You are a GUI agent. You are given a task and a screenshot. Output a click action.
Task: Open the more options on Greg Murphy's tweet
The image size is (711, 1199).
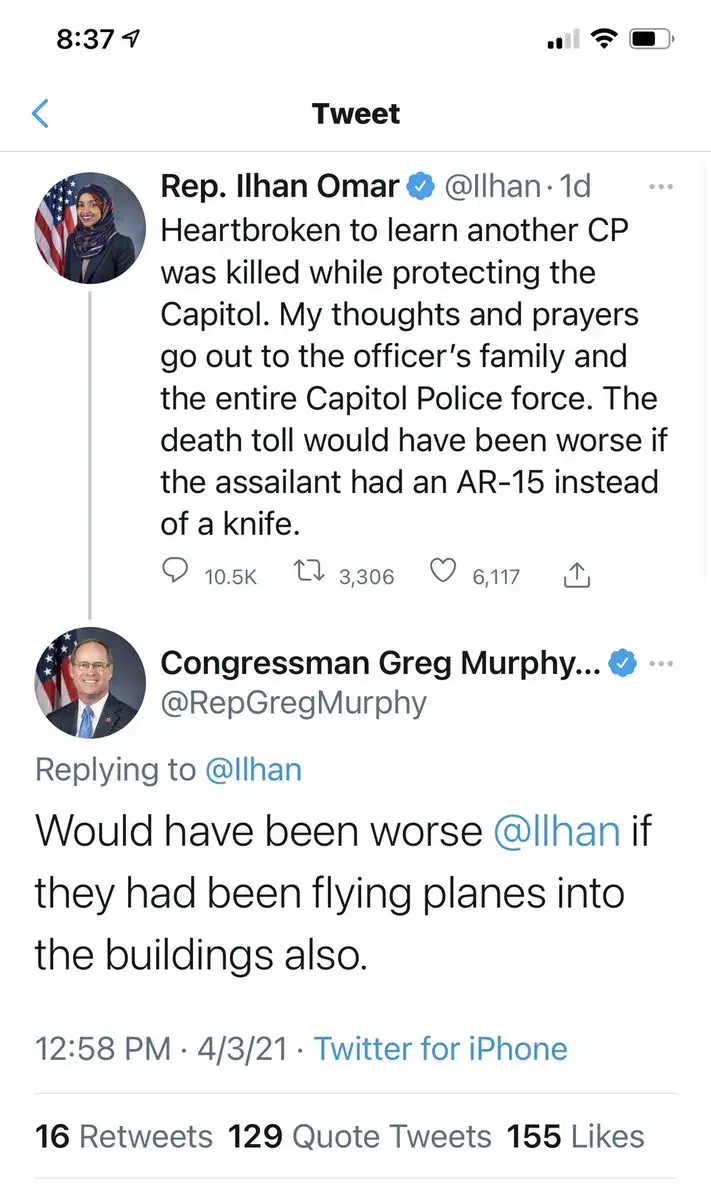pos(662,663)
